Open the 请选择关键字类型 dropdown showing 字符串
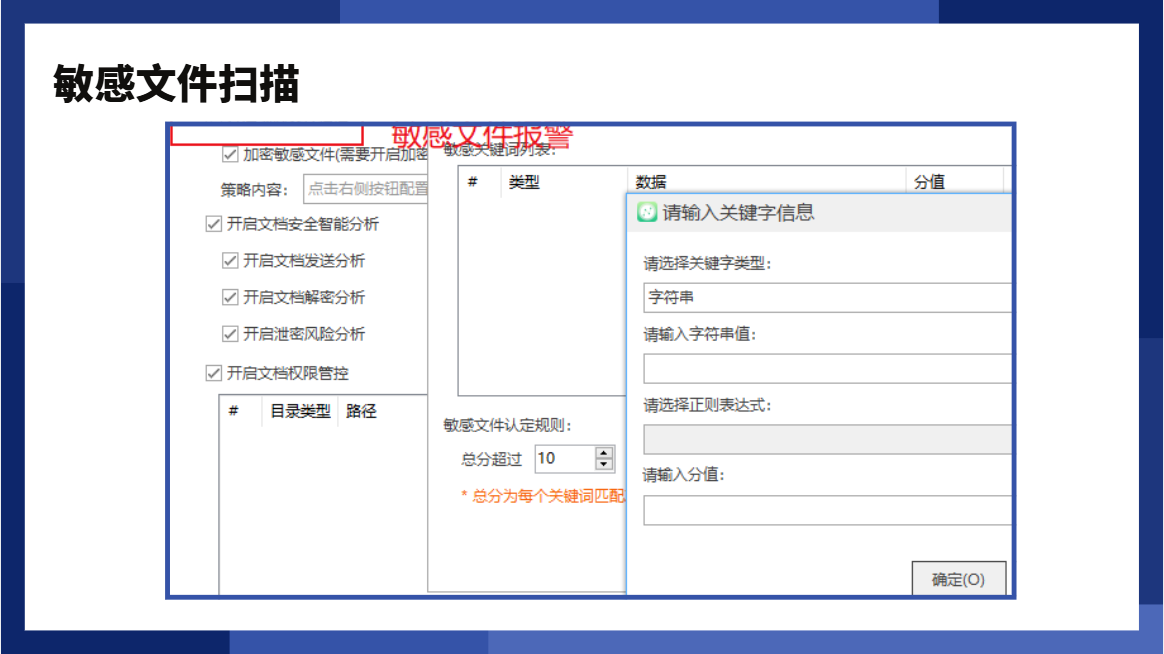 (827, 298)
